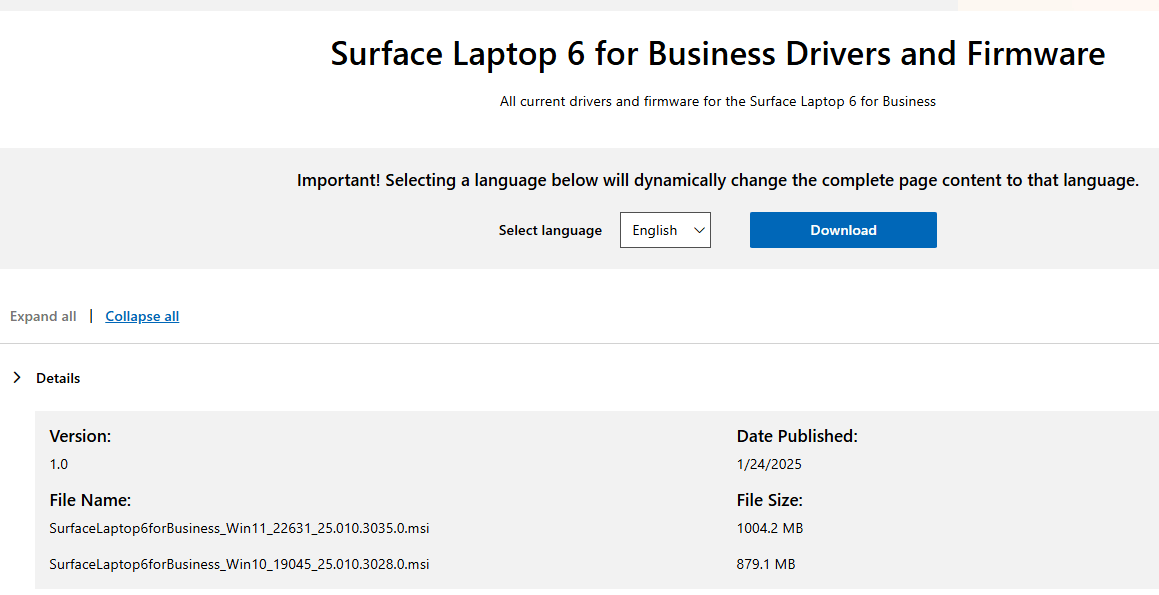Select the Win10 19045 .msi file name
1159x595 pixels.
239,564
